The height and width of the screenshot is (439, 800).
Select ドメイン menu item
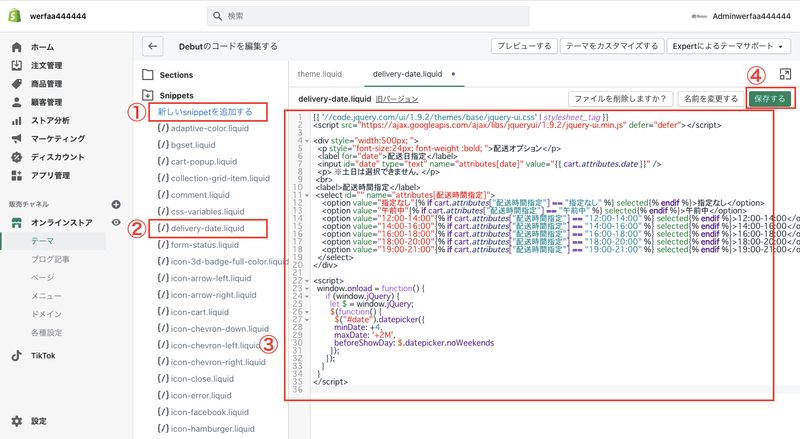[46, 314]
